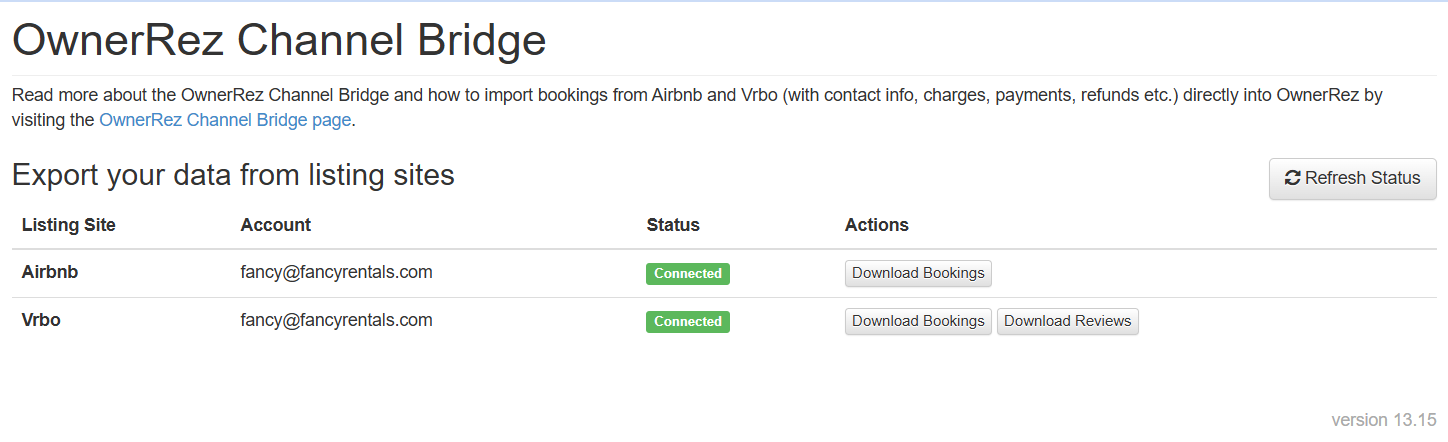Click the 'Export your data from listing sites' heading
The width and height of the screenshot is (1448, 442).
click(233, 175)
